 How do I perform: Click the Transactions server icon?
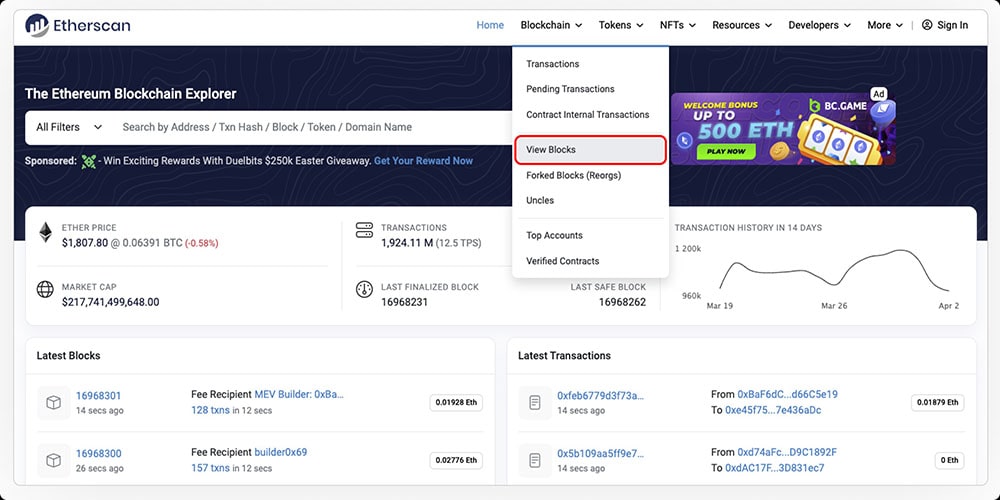click(364, 231)
